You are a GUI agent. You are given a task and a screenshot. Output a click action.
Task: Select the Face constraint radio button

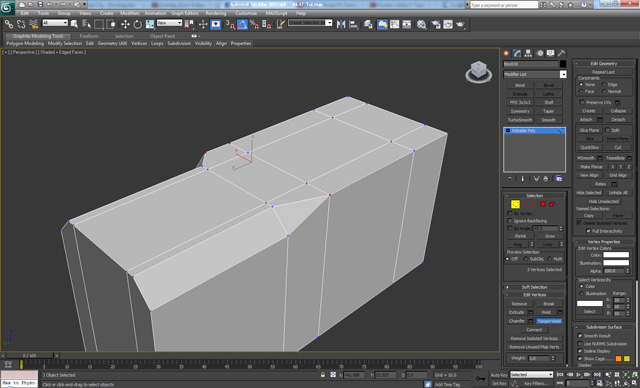tap(581, 91)
